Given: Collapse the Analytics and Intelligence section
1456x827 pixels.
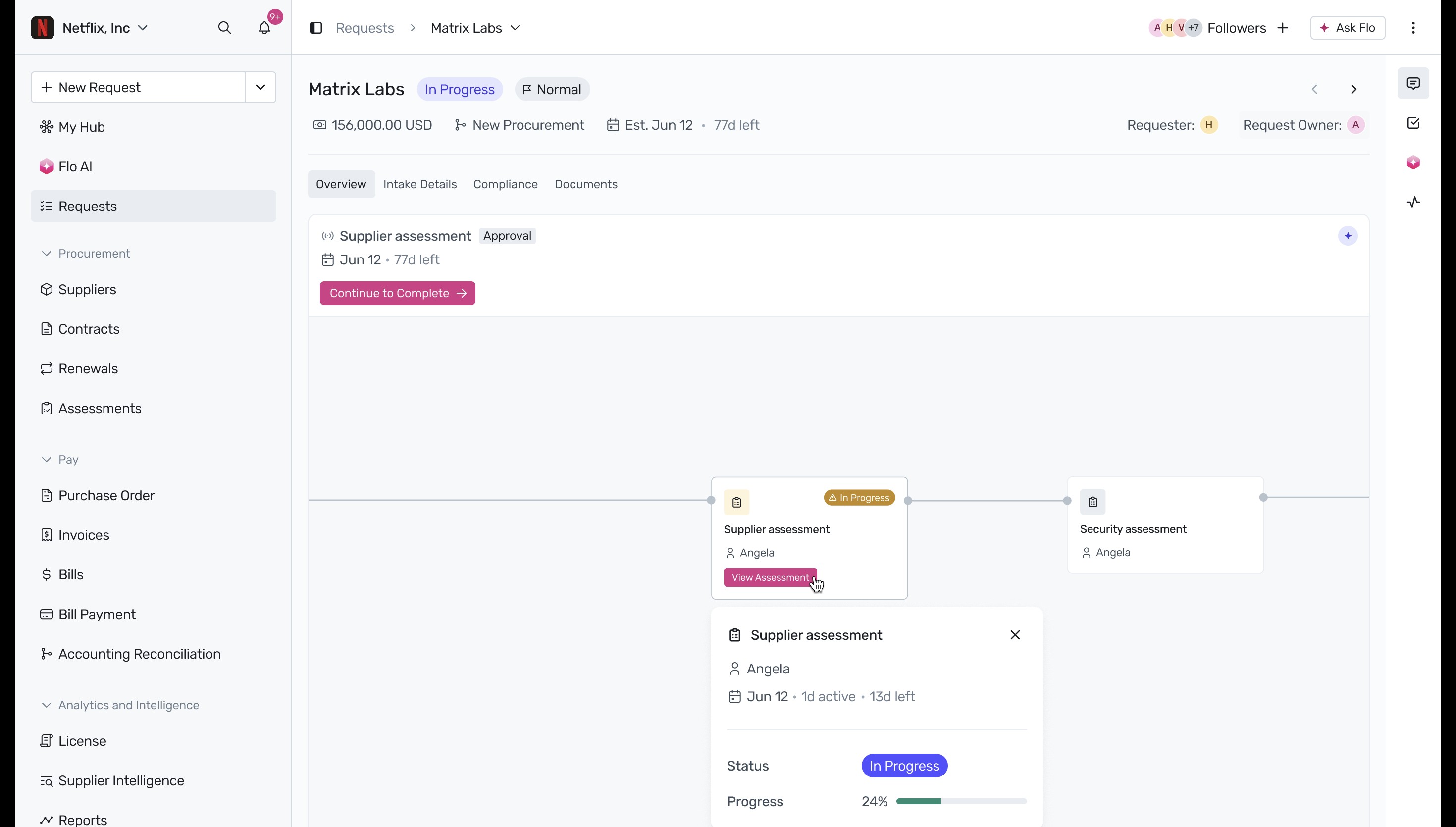Looking at the screenshot, I should point(47,705).
